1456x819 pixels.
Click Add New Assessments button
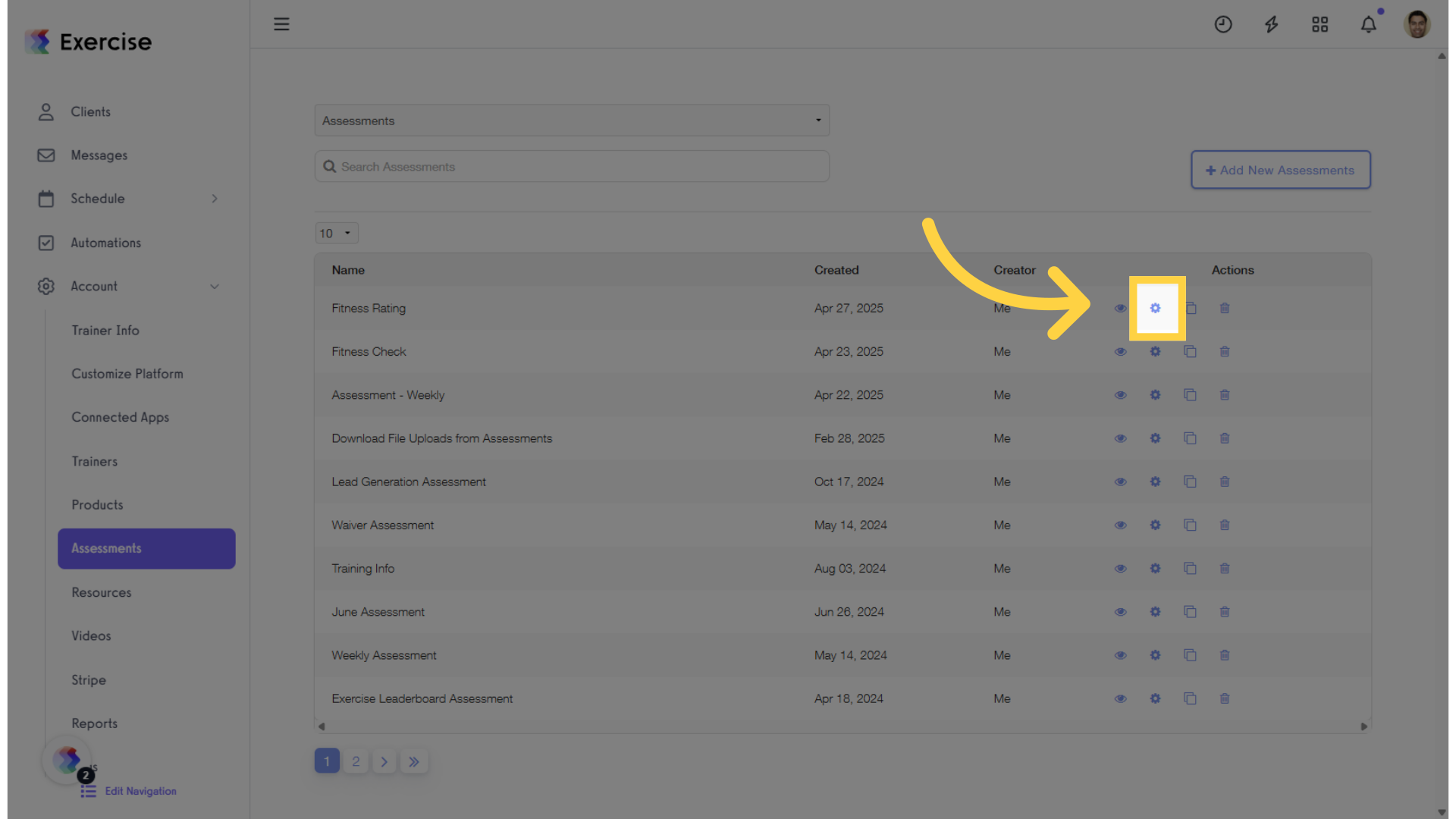pos(1280,170)
